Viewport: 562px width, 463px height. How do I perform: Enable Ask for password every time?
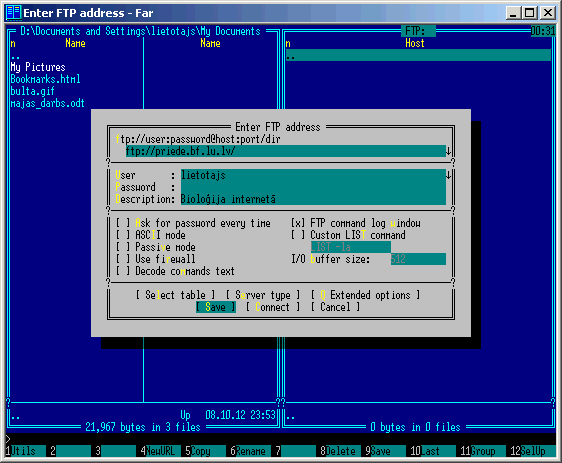[193, 223]
